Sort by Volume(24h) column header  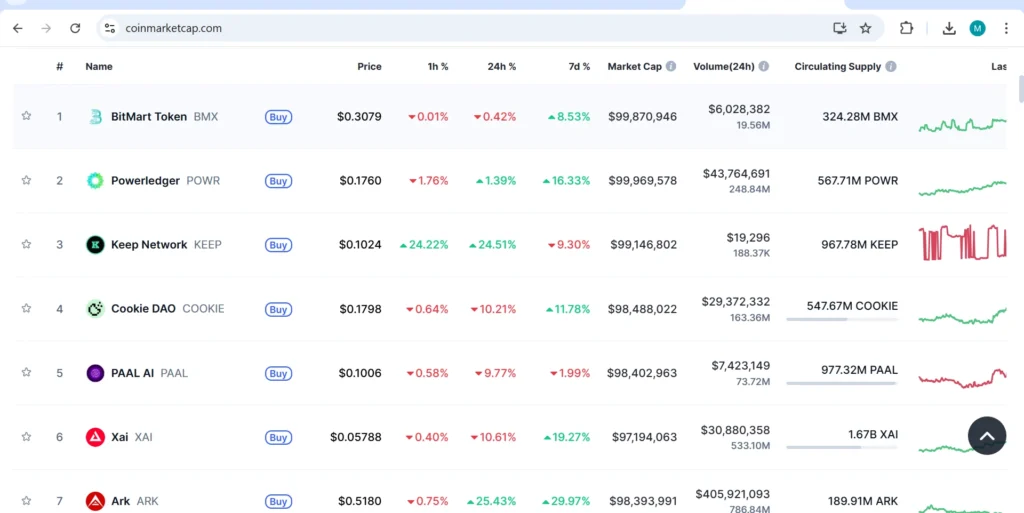(x=724, y=67)
